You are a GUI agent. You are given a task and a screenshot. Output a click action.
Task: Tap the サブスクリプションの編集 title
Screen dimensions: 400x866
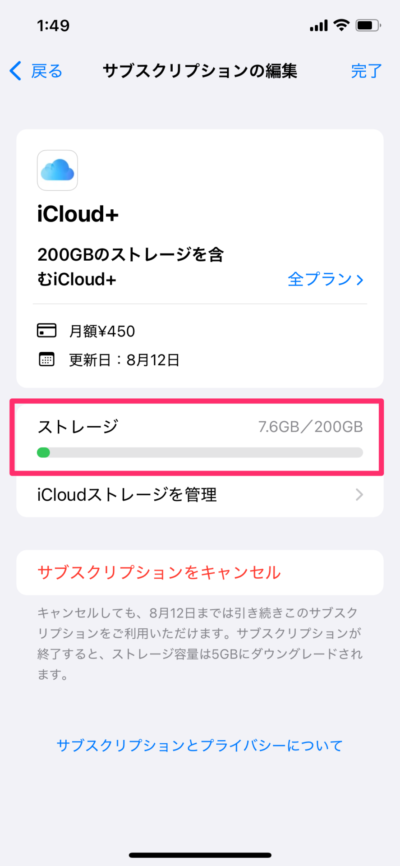(200, 71)
